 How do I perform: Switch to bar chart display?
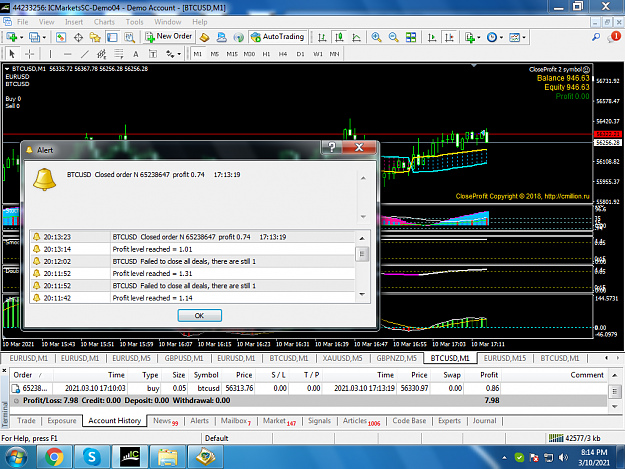pos(322,37)
